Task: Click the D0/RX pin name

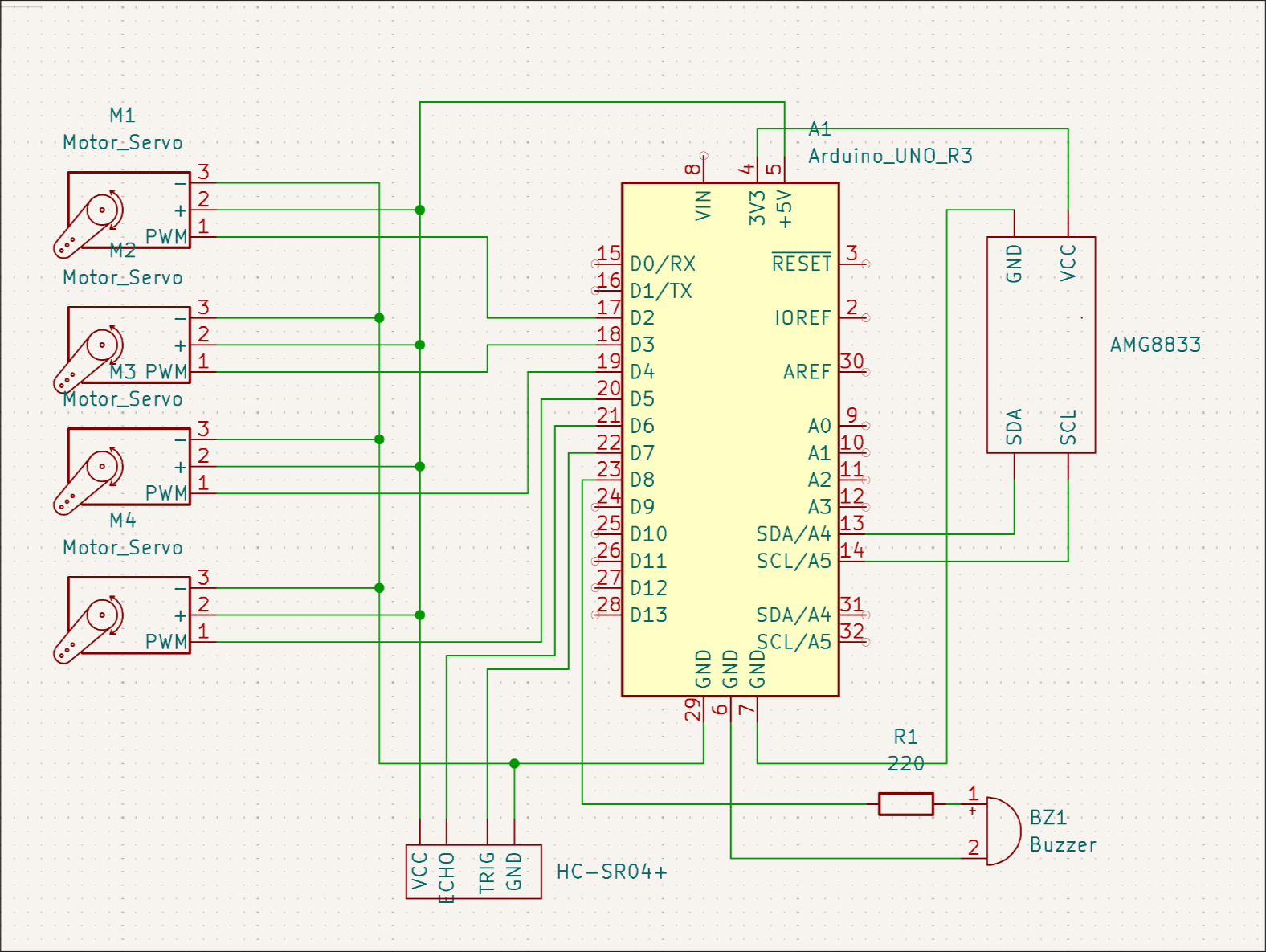Action: pos(663,264)
